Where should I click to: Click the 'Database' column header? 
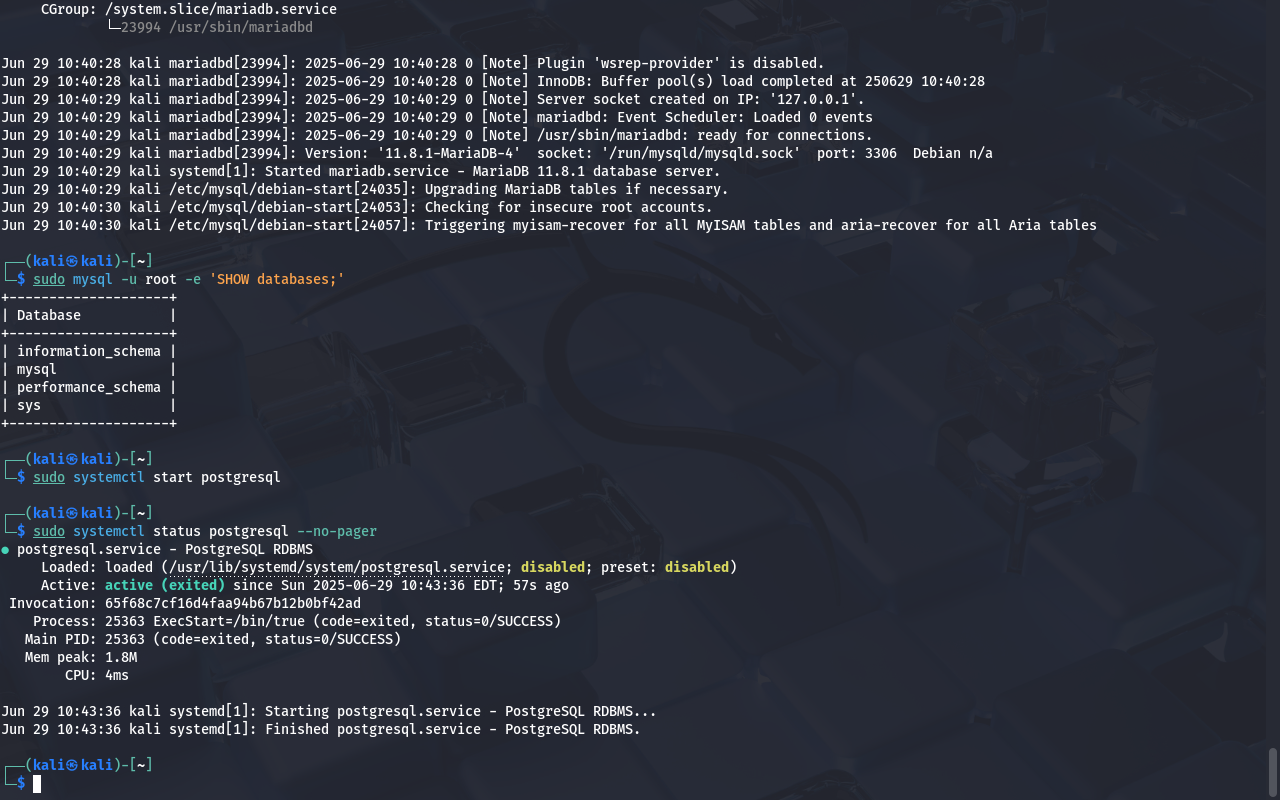point(49,315)
